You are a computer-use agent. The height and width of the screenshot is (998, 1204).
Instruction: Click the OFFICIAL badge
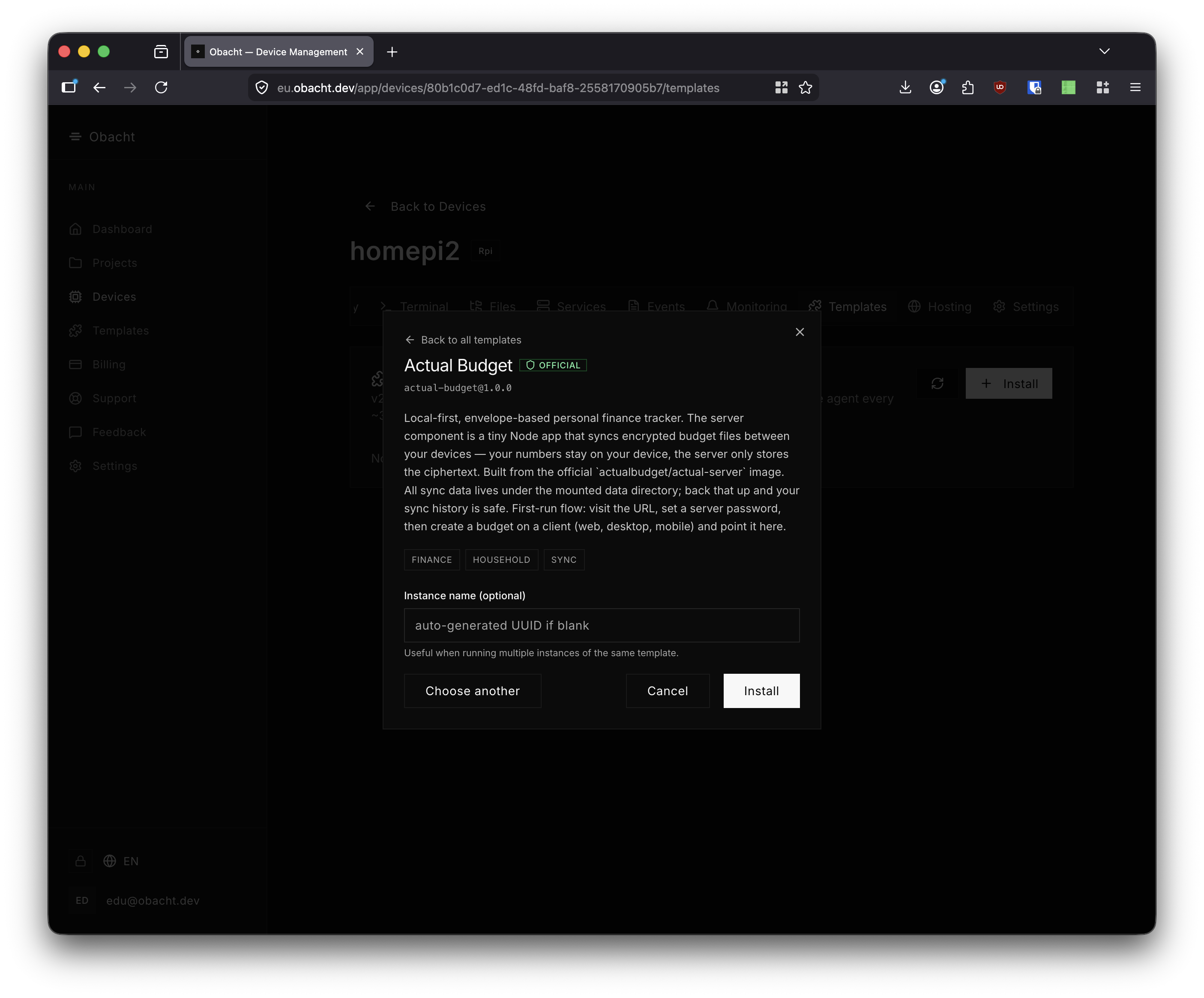[553, 365]
